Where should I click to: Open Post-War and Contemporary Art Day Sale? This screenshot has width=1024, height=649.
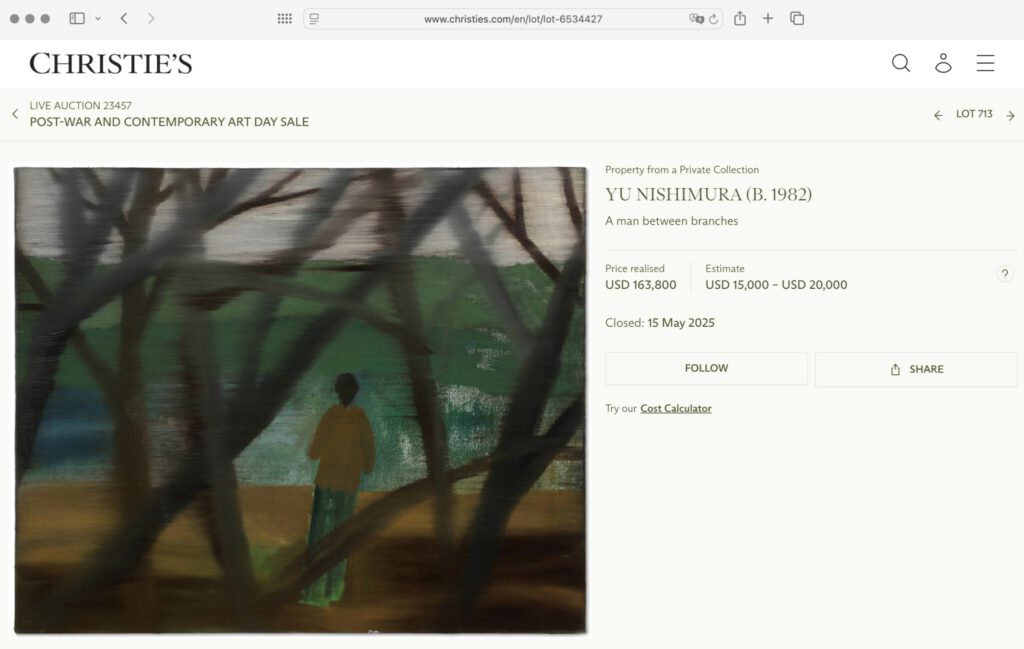click(169, 121)
